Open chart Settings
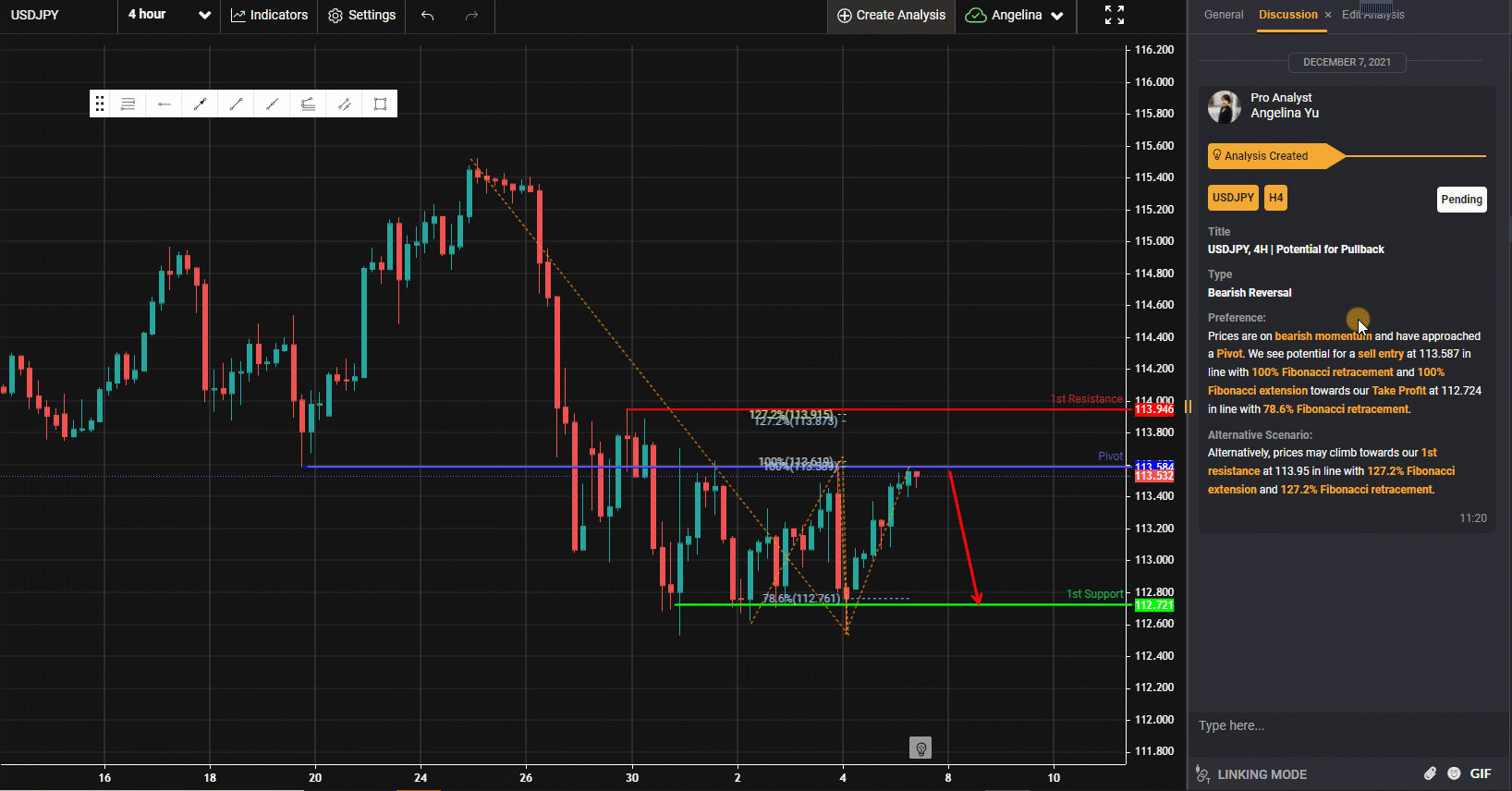1512x791 pixels. 361,15
